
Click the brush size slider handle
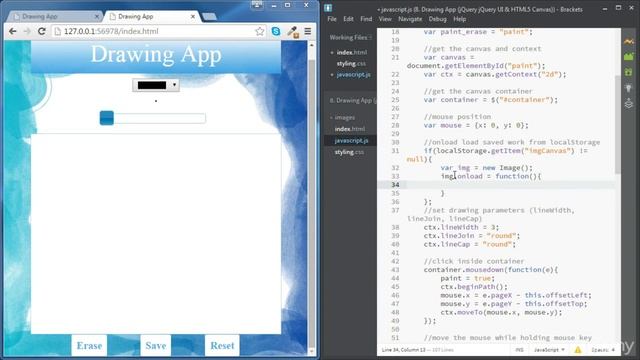(107, 118)
